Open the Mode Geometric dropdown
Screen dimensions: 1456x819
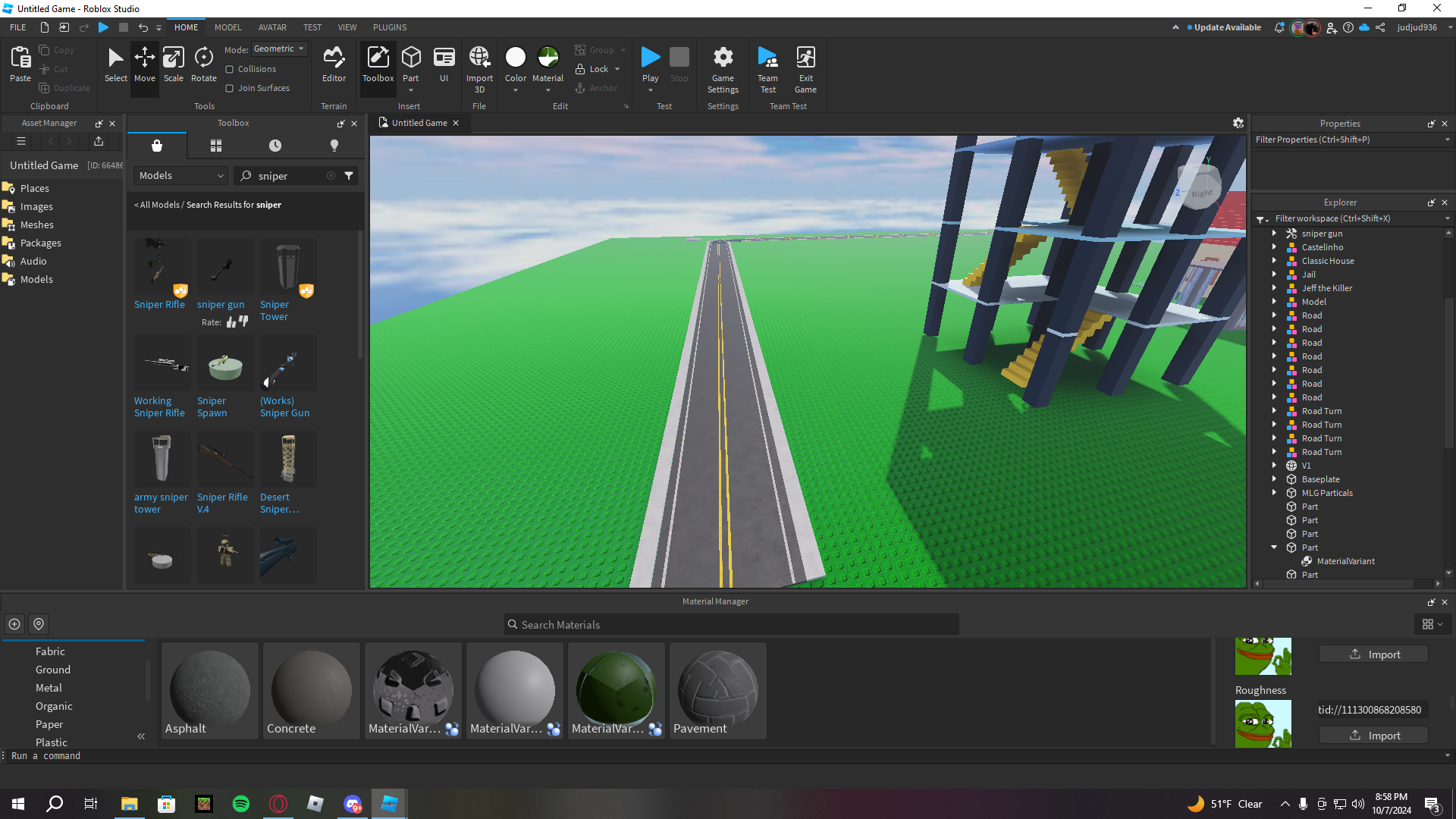click(x=279, y=49)
